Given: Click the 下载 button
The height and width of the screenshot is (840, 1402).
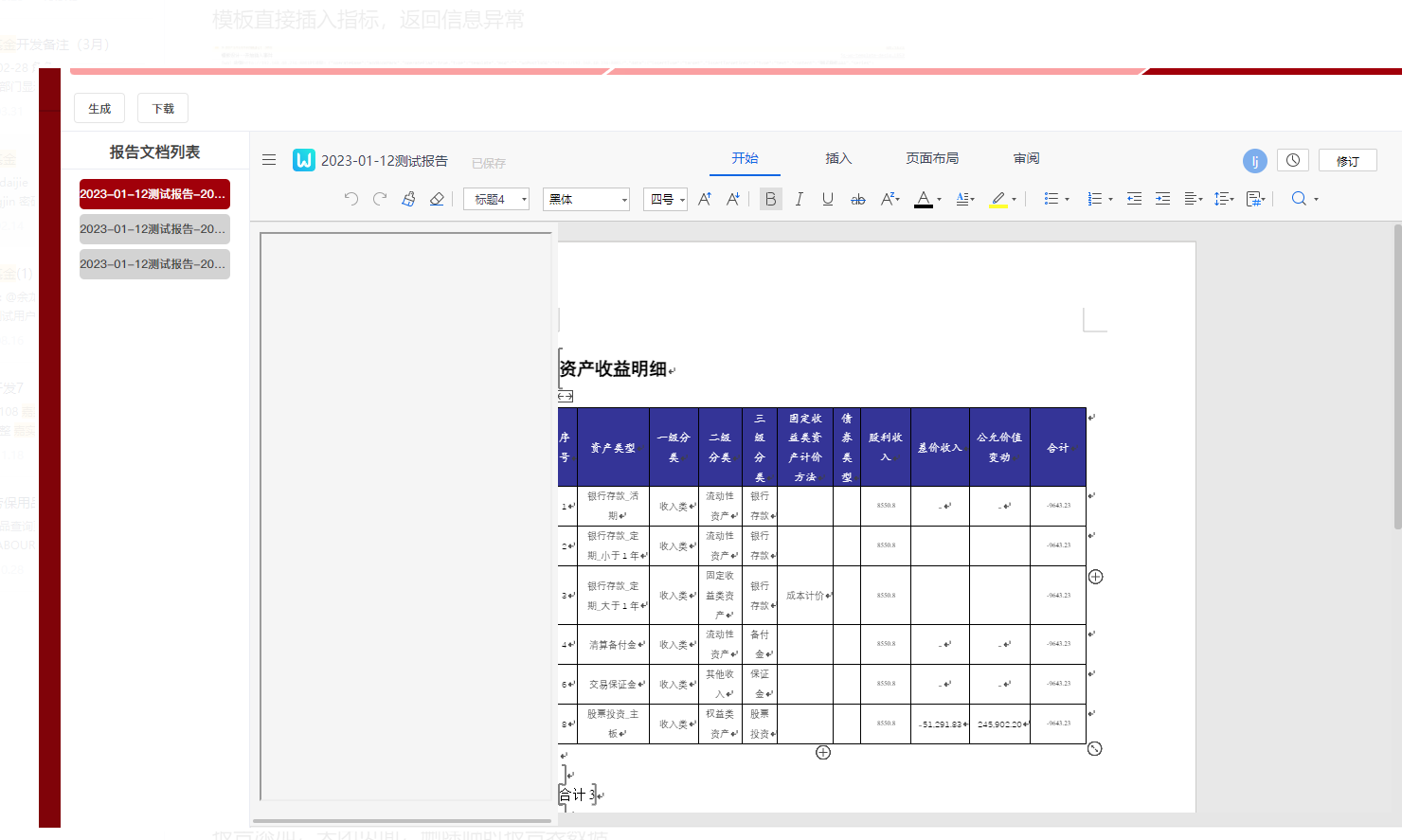Looking at the screenshot, I should pos(163,108).
